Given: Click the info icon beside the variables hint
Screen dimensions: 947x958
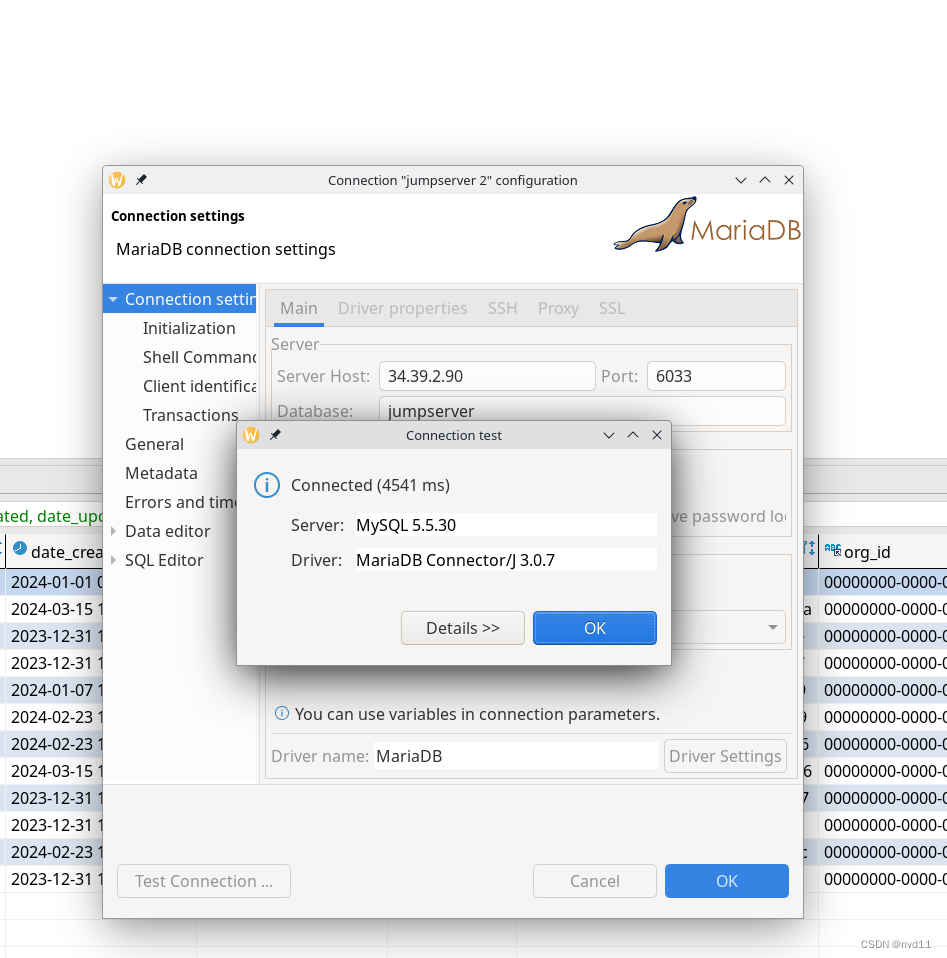Looking at the screenshot, I should click(282, 713).
